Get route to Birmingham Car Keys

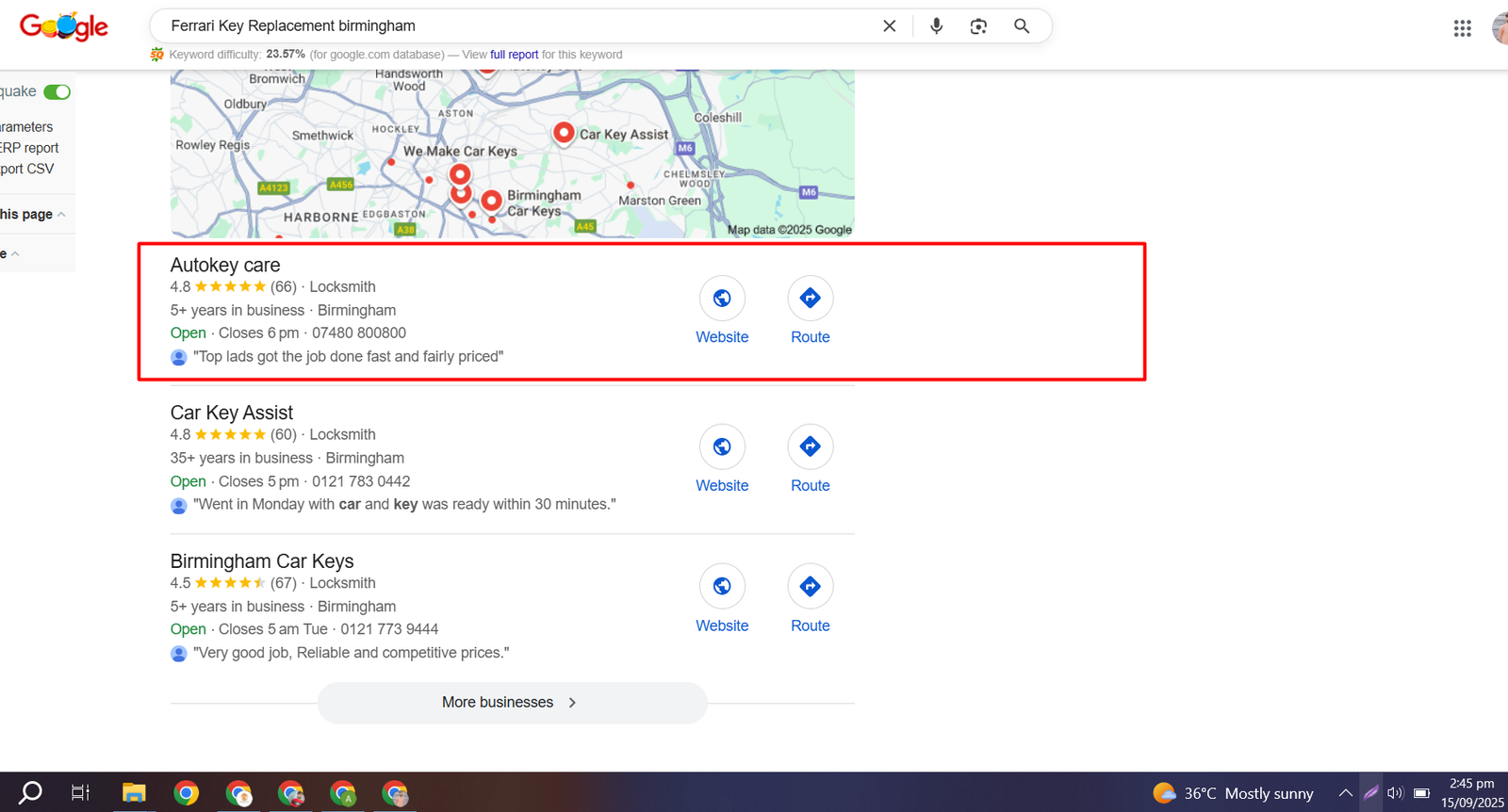(x=810, y=587)
